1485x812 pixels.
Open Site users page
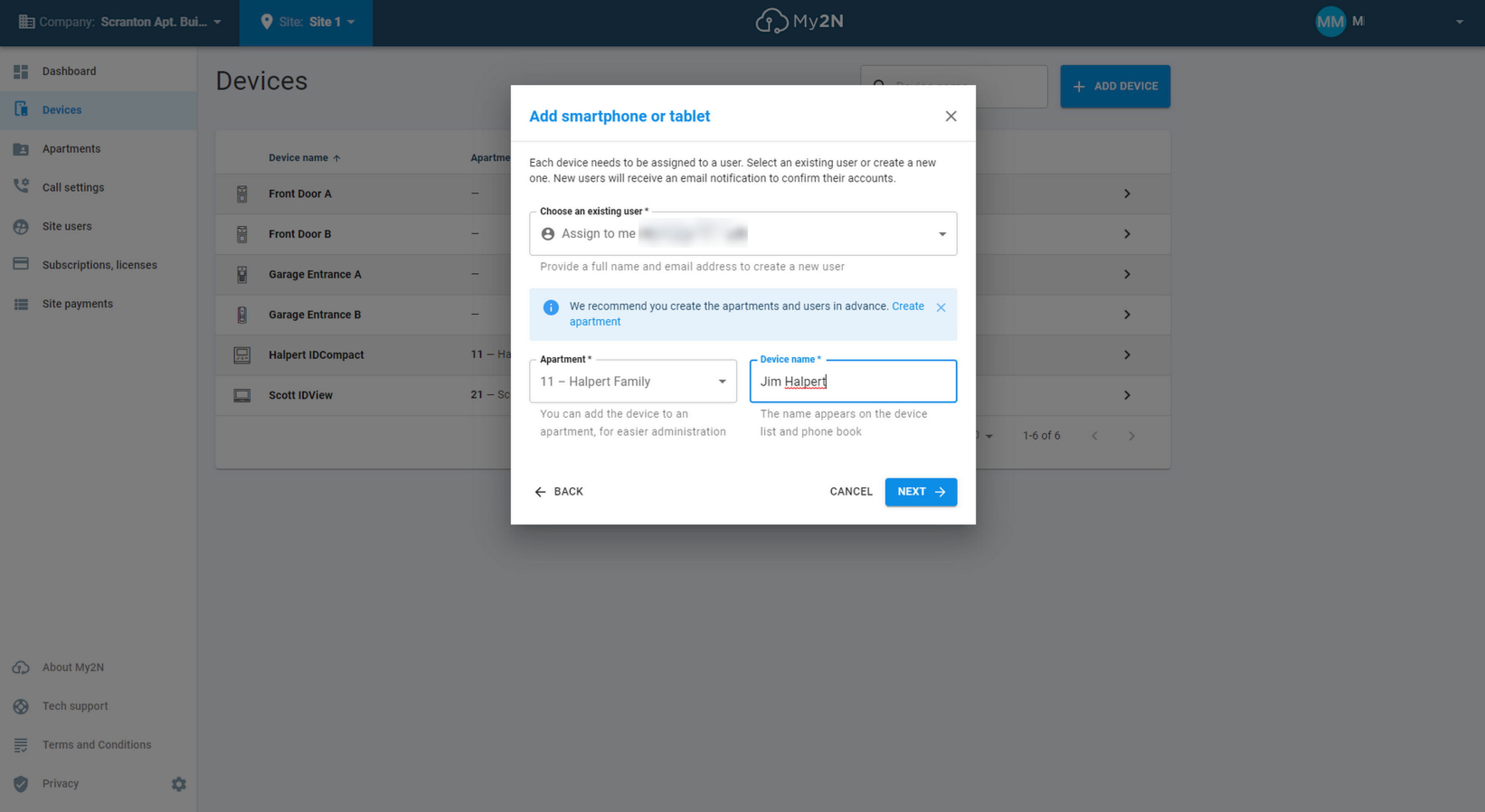pos(98,226)
